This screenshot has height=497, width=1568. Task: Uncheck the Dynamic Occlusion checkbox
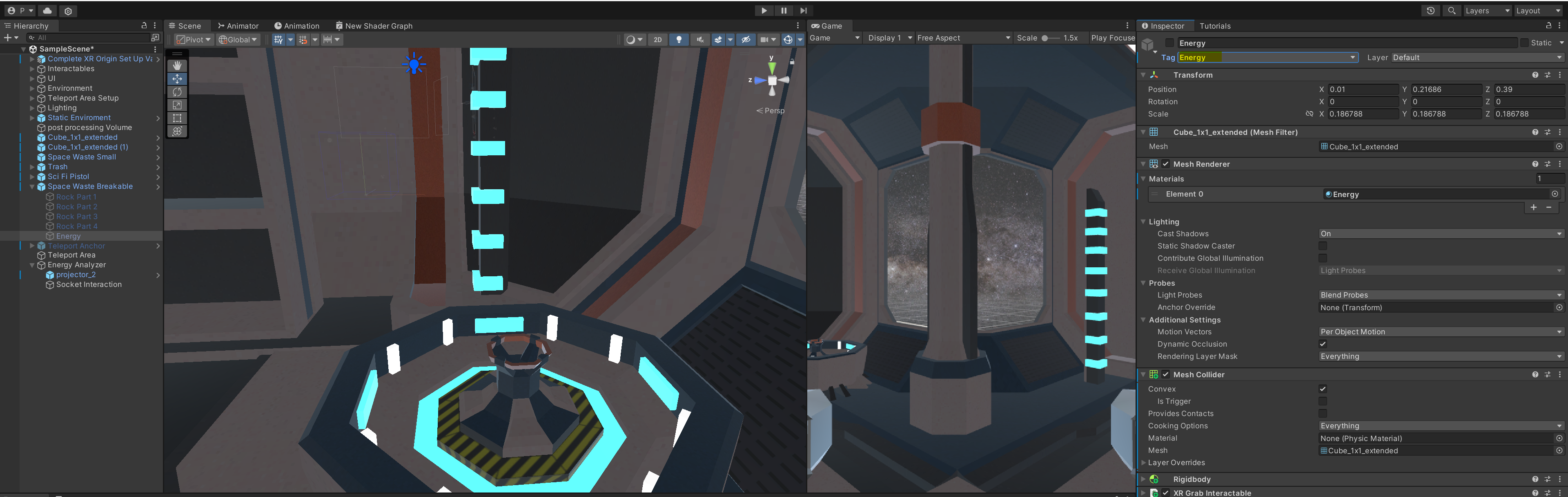(x=1322, y=344)
